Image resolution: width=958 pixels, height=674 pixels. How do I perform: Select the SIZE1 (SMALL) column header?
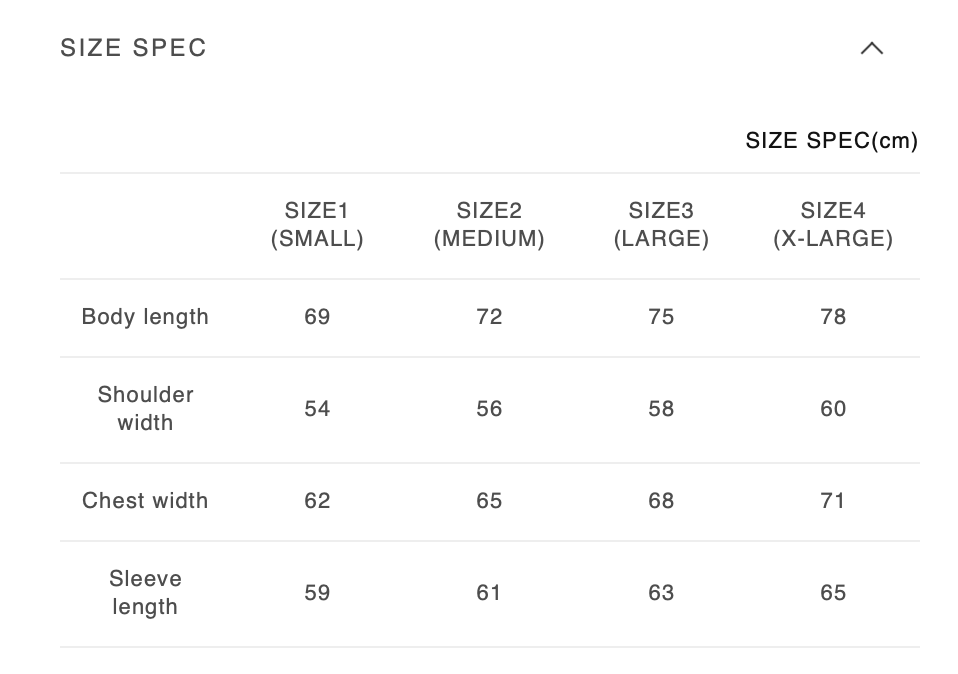(317, 225)
